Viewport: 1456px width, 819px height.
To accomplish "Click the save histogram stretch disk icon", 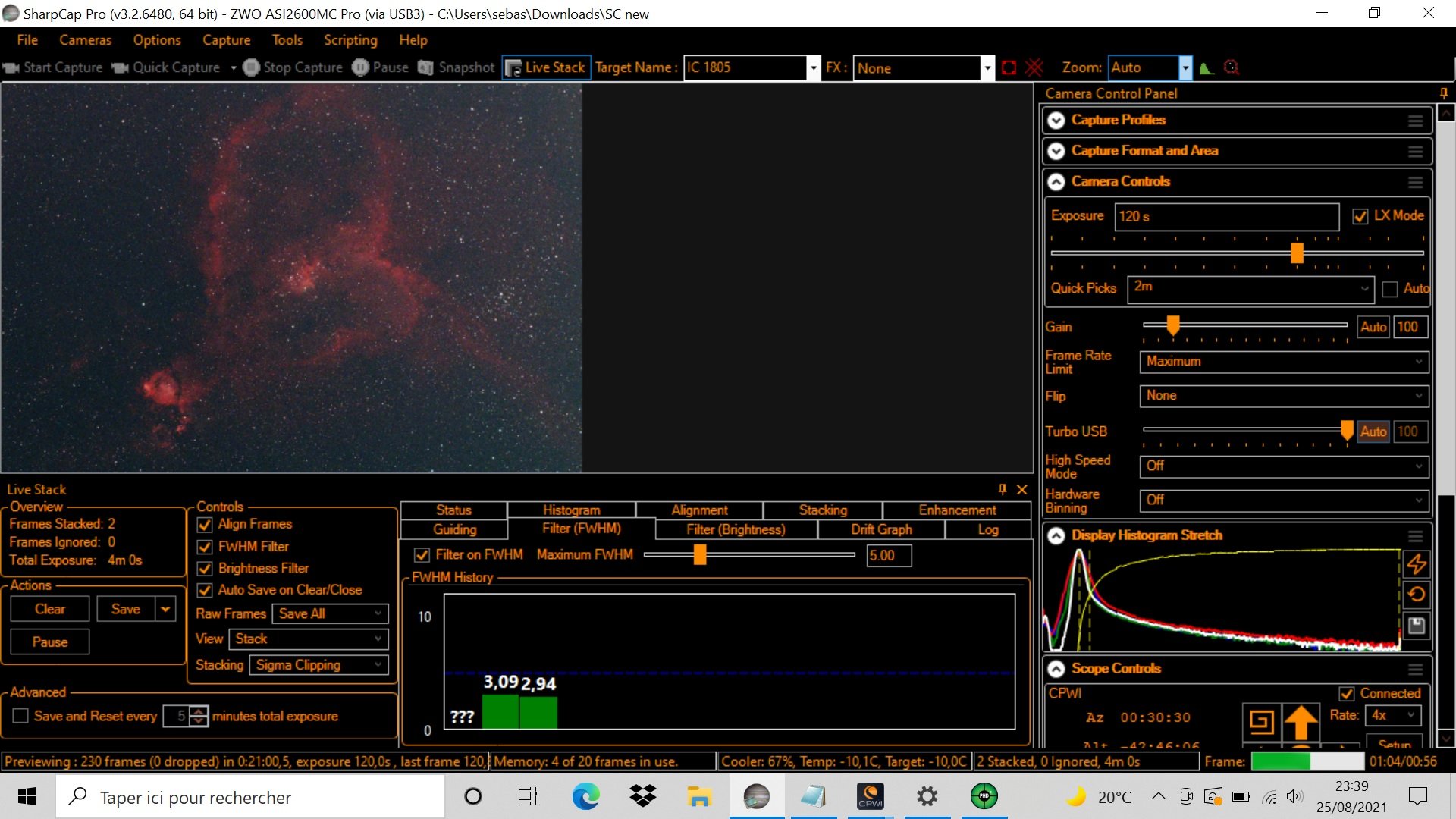I will (x=1416, y=626).
